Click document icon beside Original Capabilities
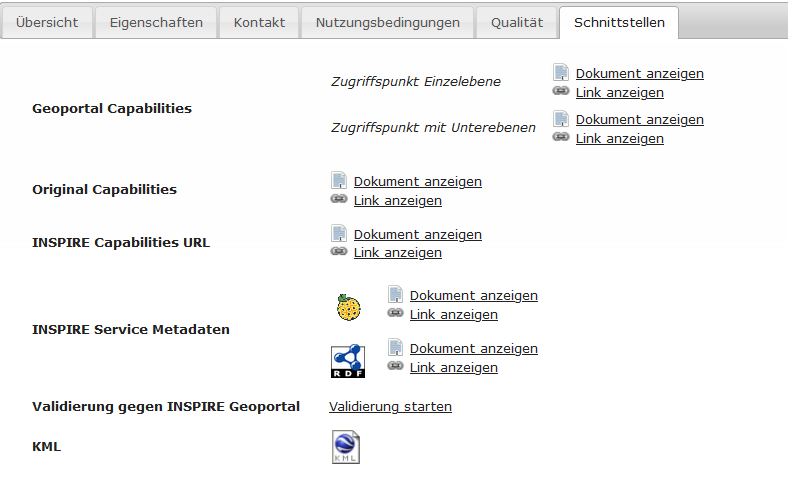 coord(339,180)
